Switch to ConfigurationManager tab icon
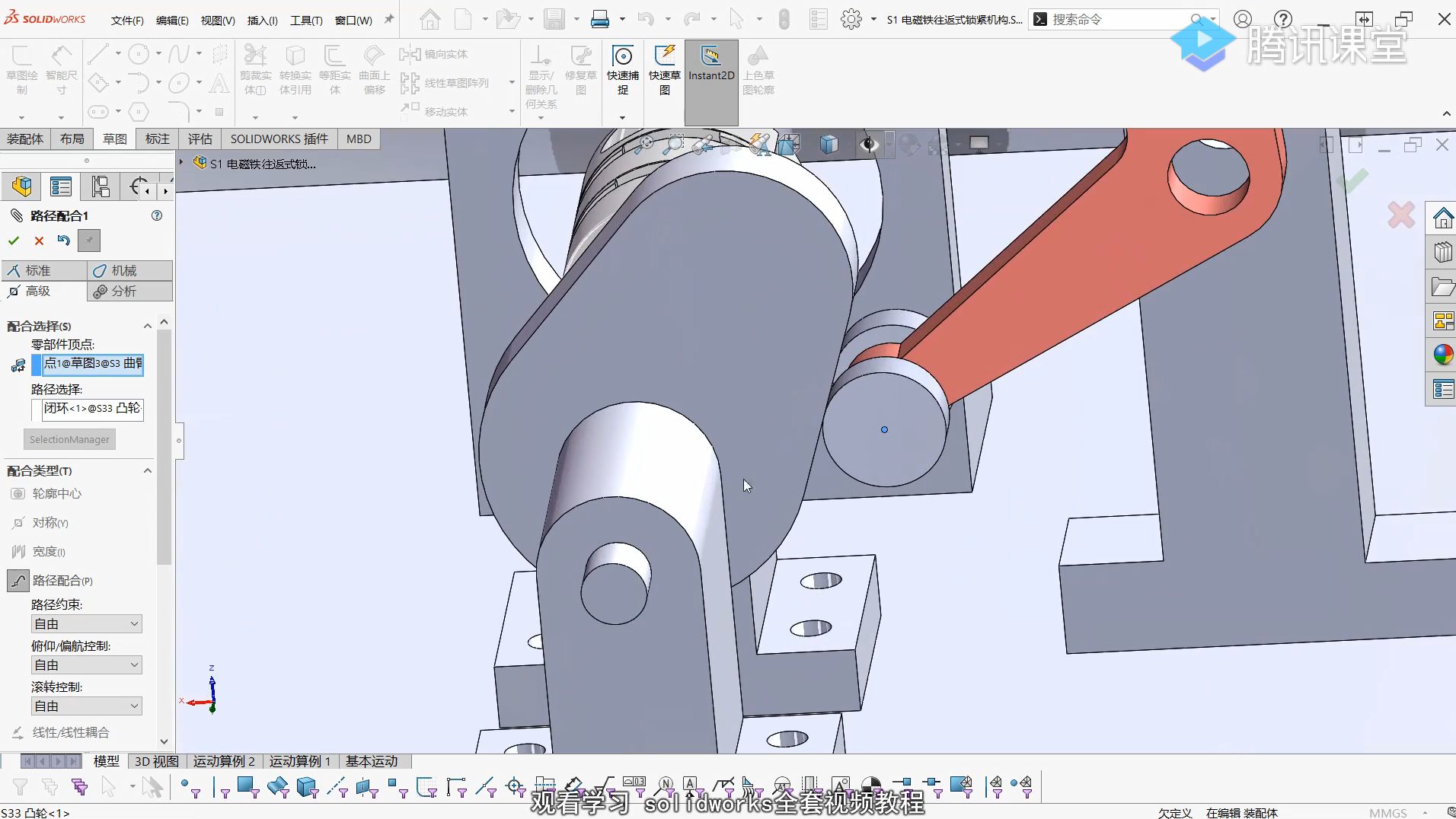This screenshot has height=819, width=1456. click(x=101, y=186)
